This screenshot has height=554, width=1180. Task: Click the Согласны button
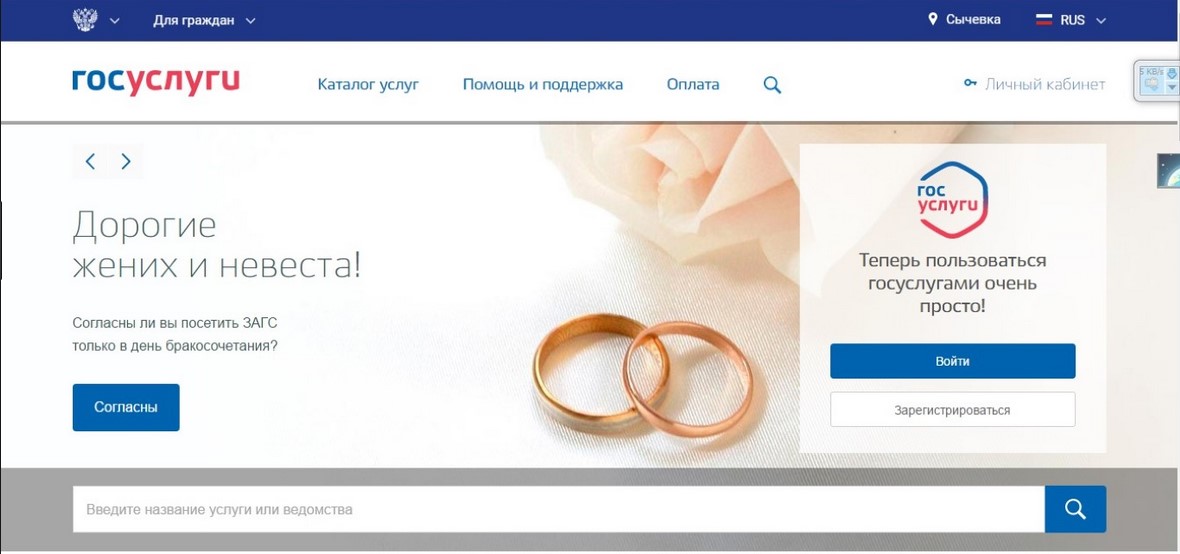(x=126, y=407)
